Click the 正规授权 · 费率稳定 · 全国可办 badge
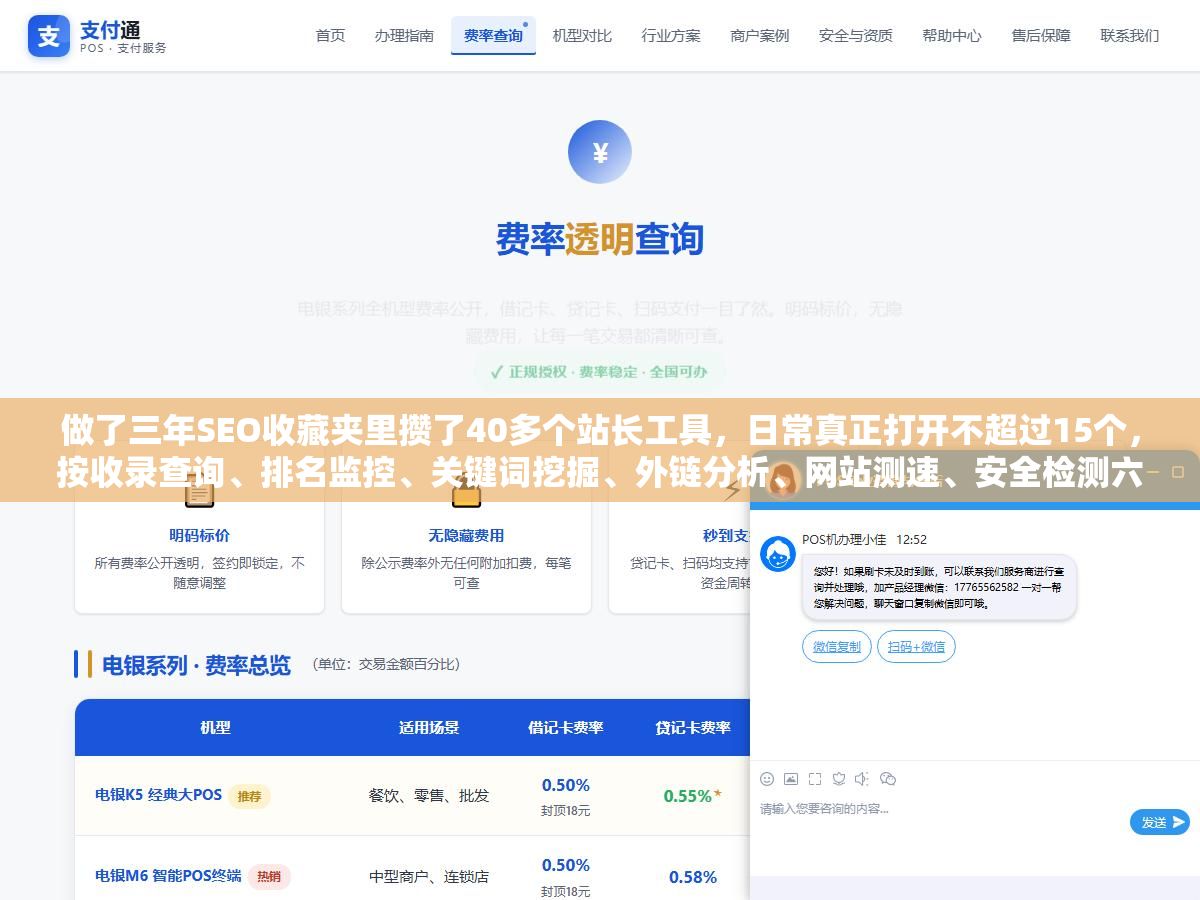 coord(599,372)
